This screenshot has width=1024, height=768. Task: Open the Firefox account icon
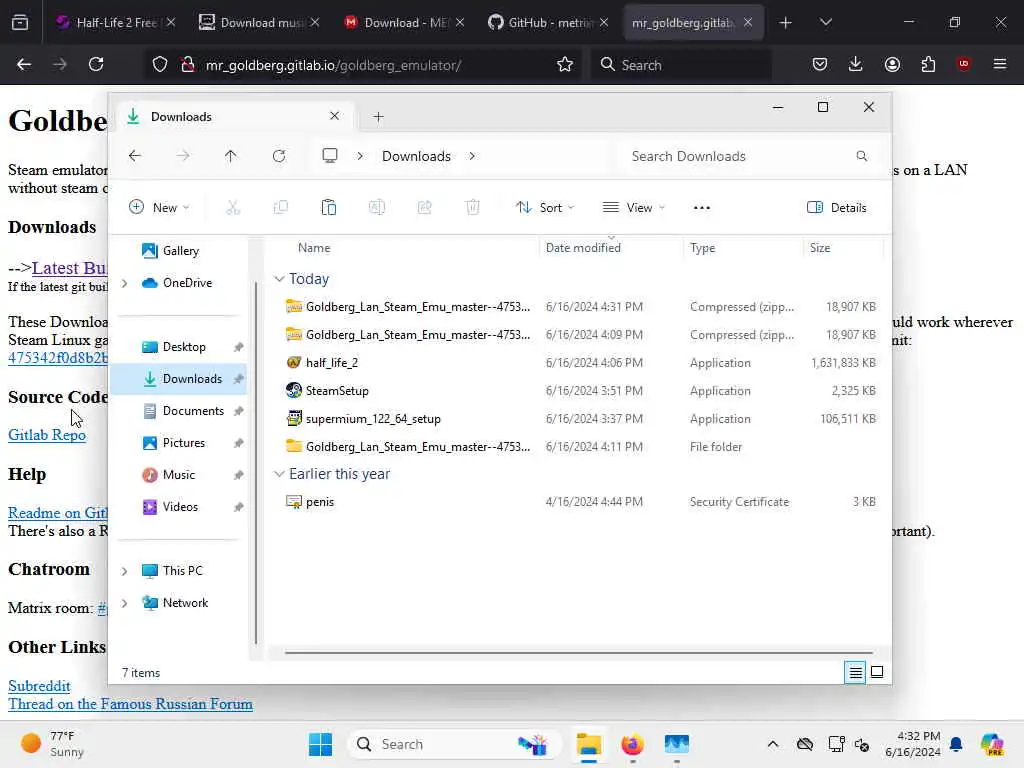892,64
